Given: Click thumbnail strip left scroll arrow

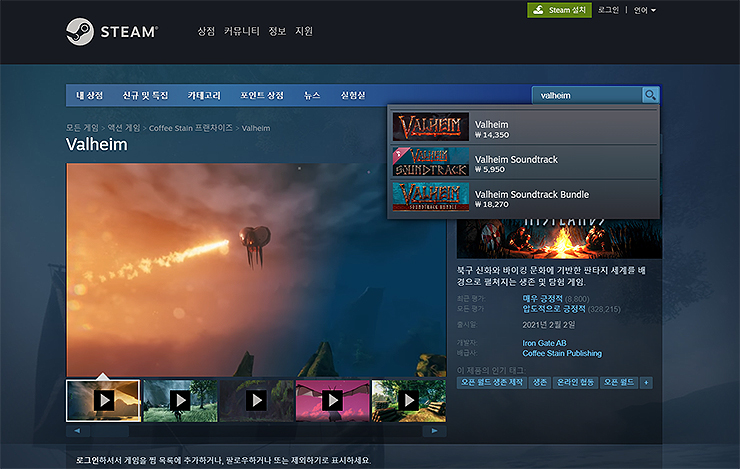Looking at the screenshot, I should 77,431.
